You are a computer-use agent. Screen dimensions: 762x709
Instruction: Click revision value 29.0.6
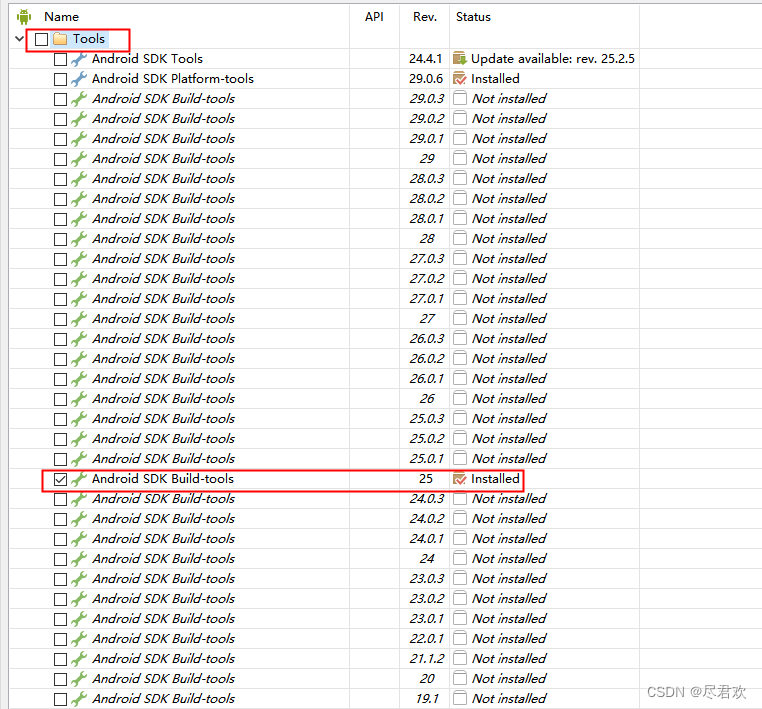pos(426,79)
